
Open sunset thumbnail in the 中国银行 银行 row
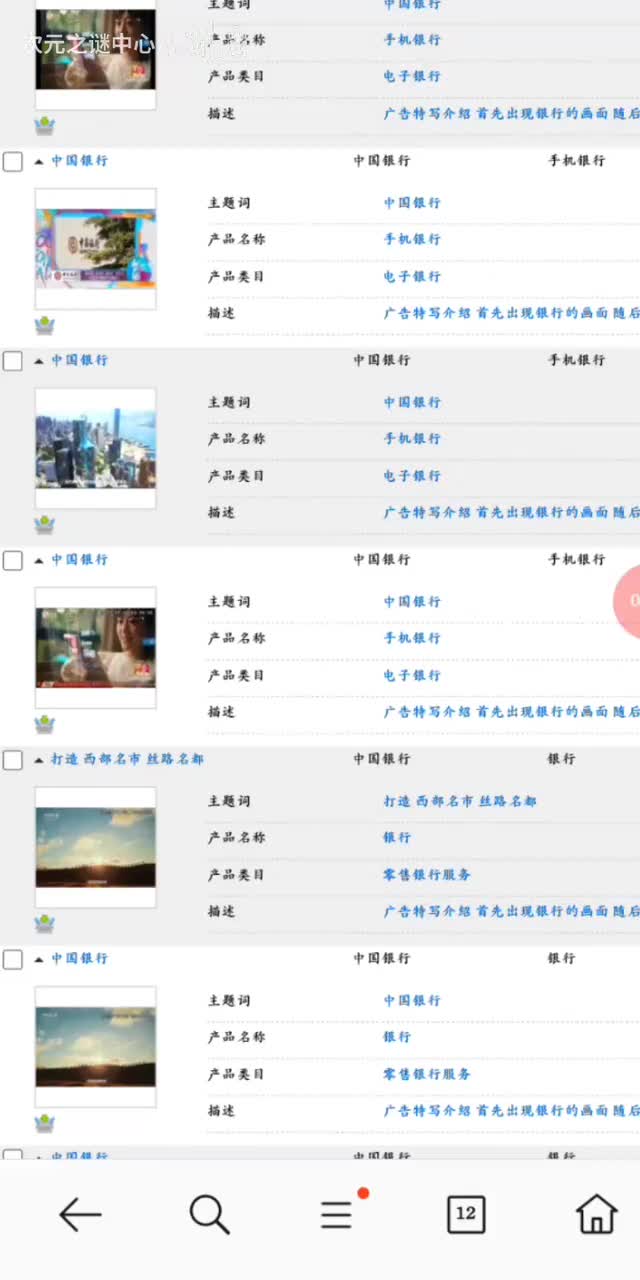pos(96,1047)
